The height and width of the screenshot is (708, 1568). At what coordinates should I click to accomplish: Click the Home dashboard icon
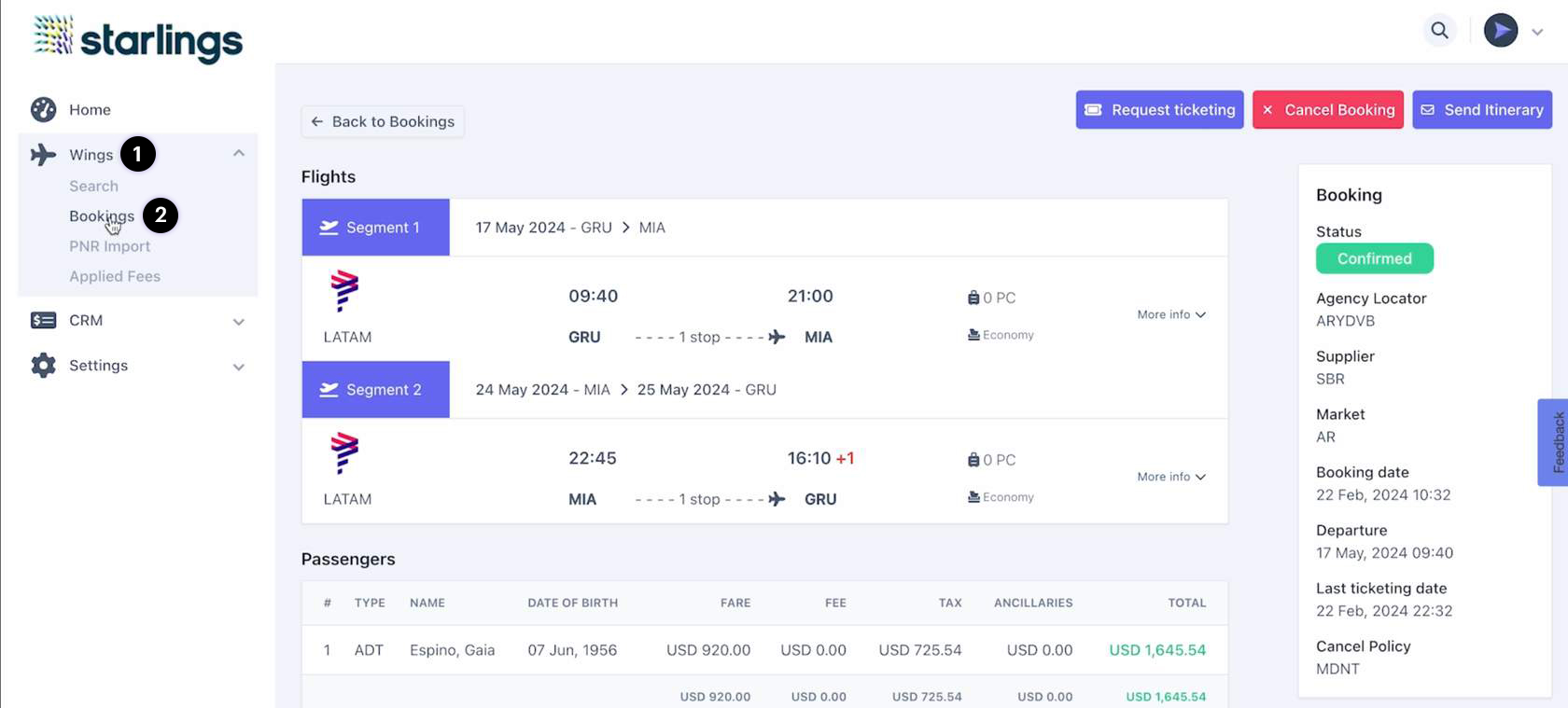[43, 110]
